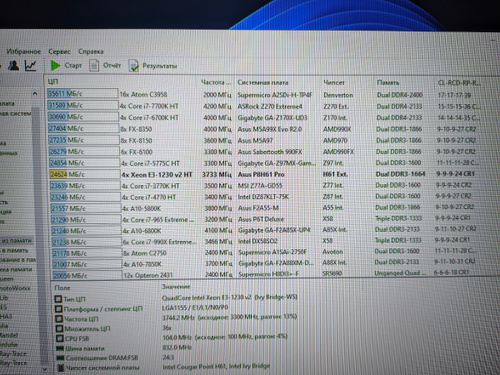Click QuadCore Intel Xeon E3-1230 v2 value
500x375 pixels.
pyautogui.click(x=229, y=297)
